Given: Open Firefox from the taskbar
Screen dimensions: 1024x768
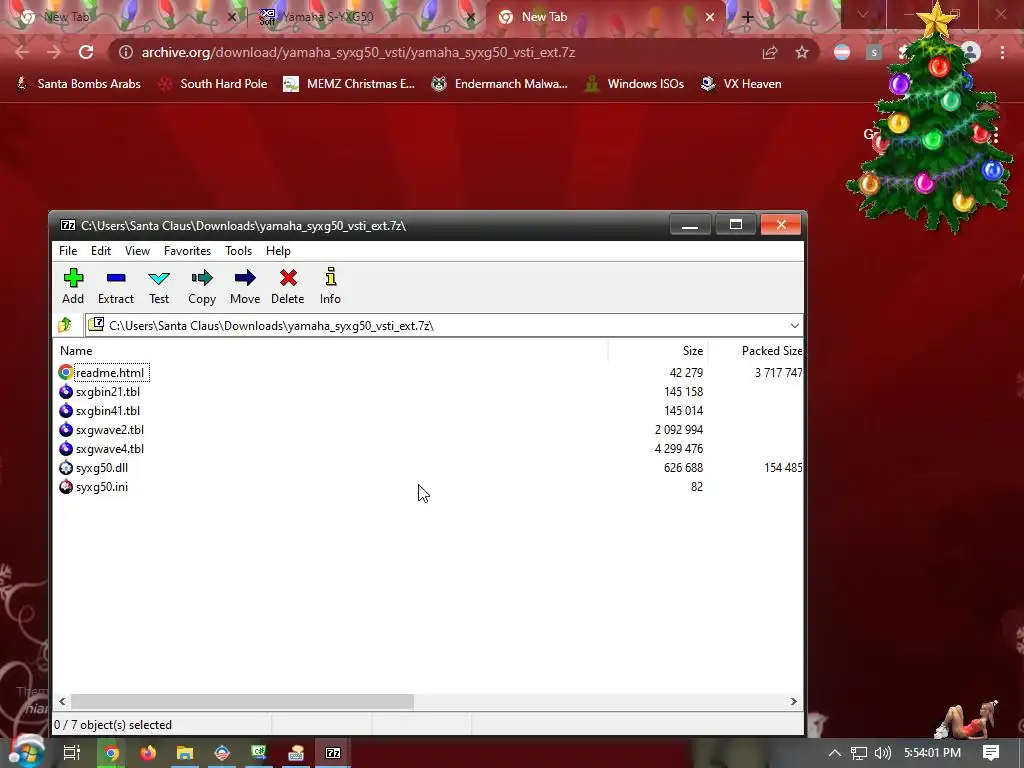Looking at the screenshot, I should pos(148,753).
